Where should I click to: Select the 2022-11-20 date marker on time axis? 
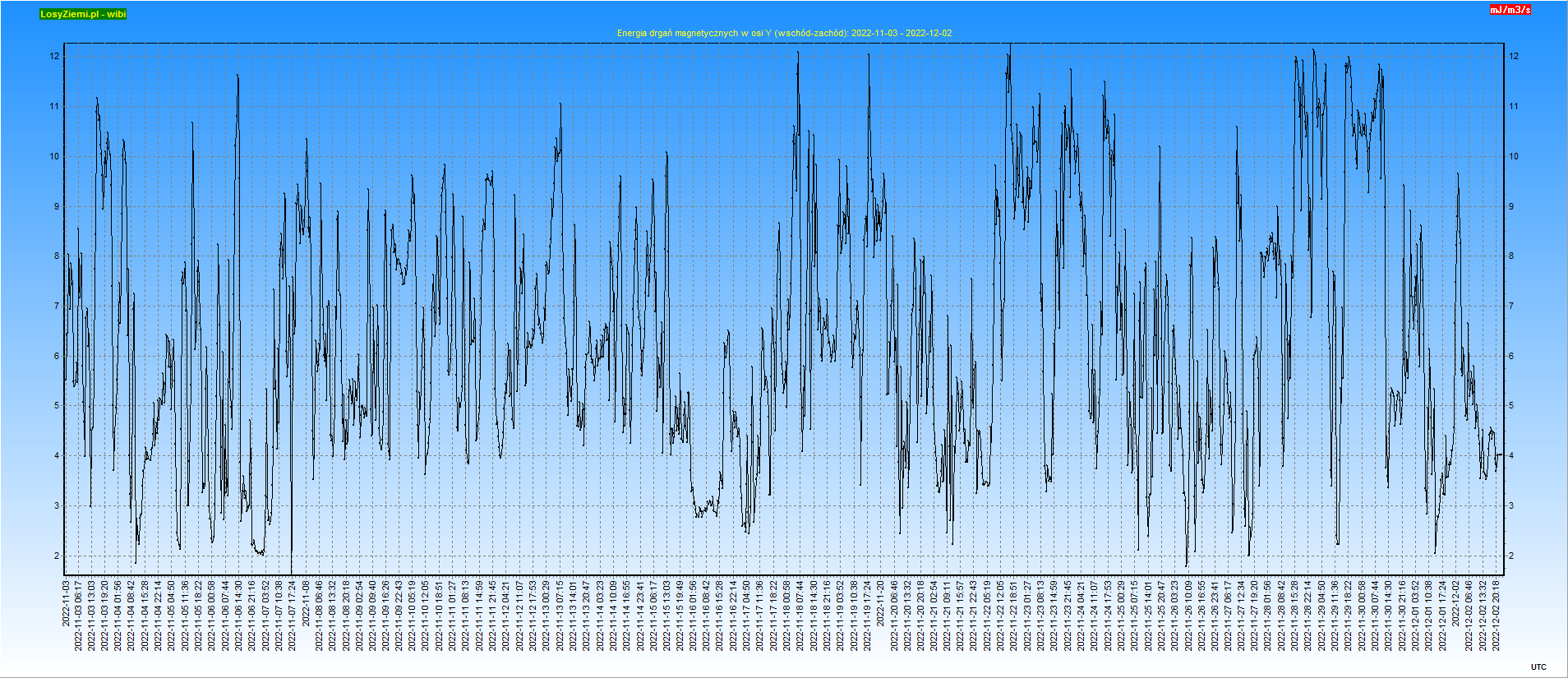pyautogui.click(x=881, y=603)
